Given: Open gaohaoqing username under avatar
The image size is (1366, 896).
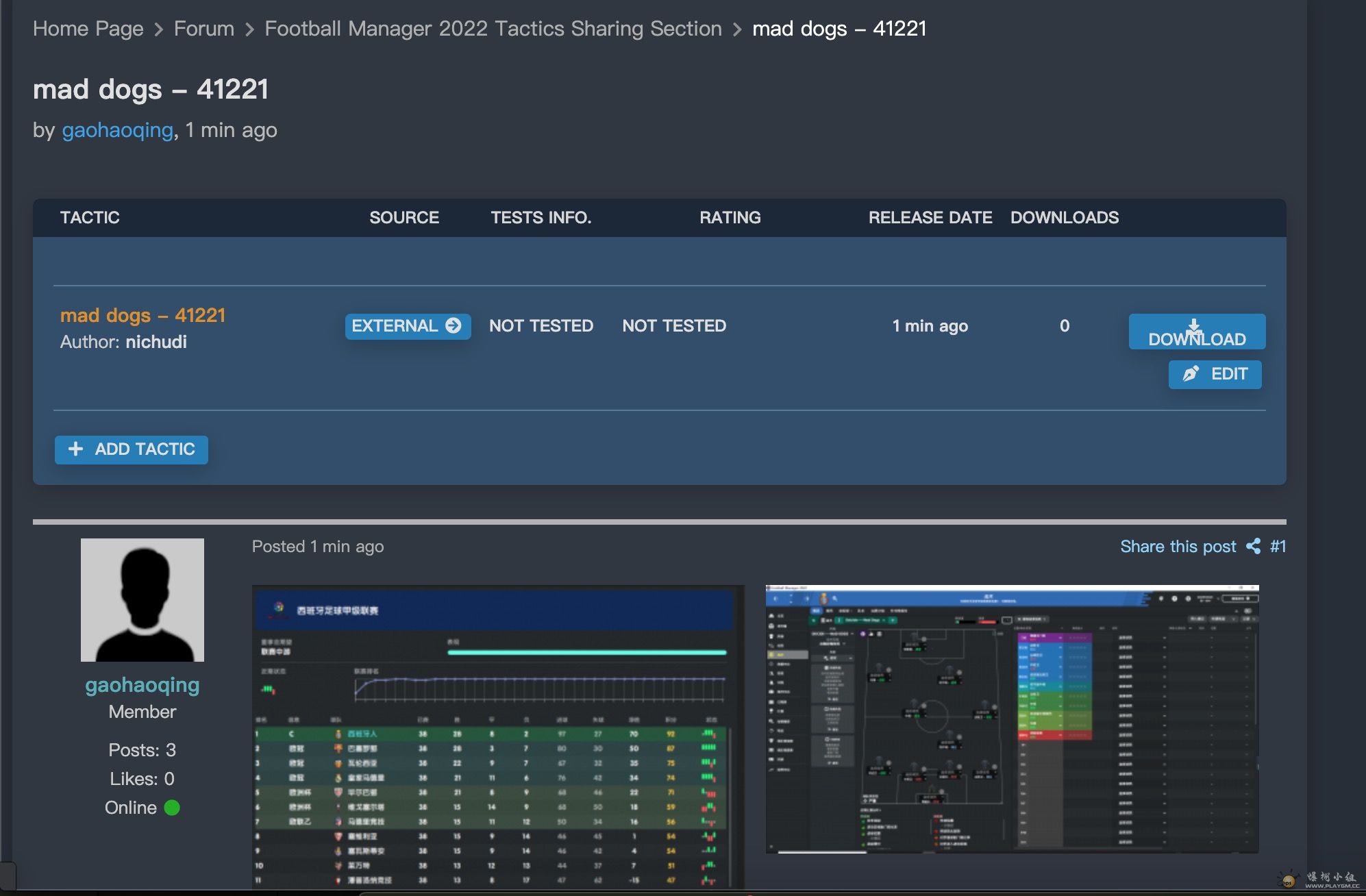Looking at the screenshot, I should [x=142, y=685].
